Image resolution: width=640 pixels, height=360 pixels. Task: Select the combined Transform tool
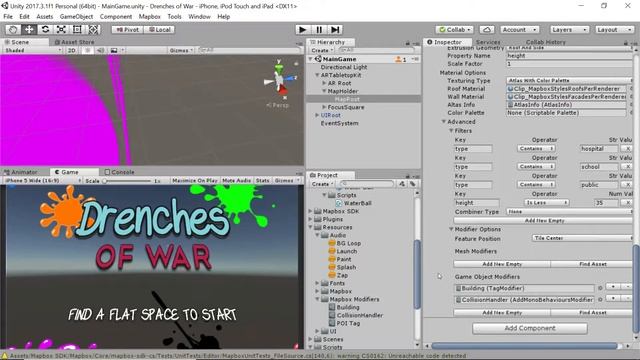click(x=93, y=29)
